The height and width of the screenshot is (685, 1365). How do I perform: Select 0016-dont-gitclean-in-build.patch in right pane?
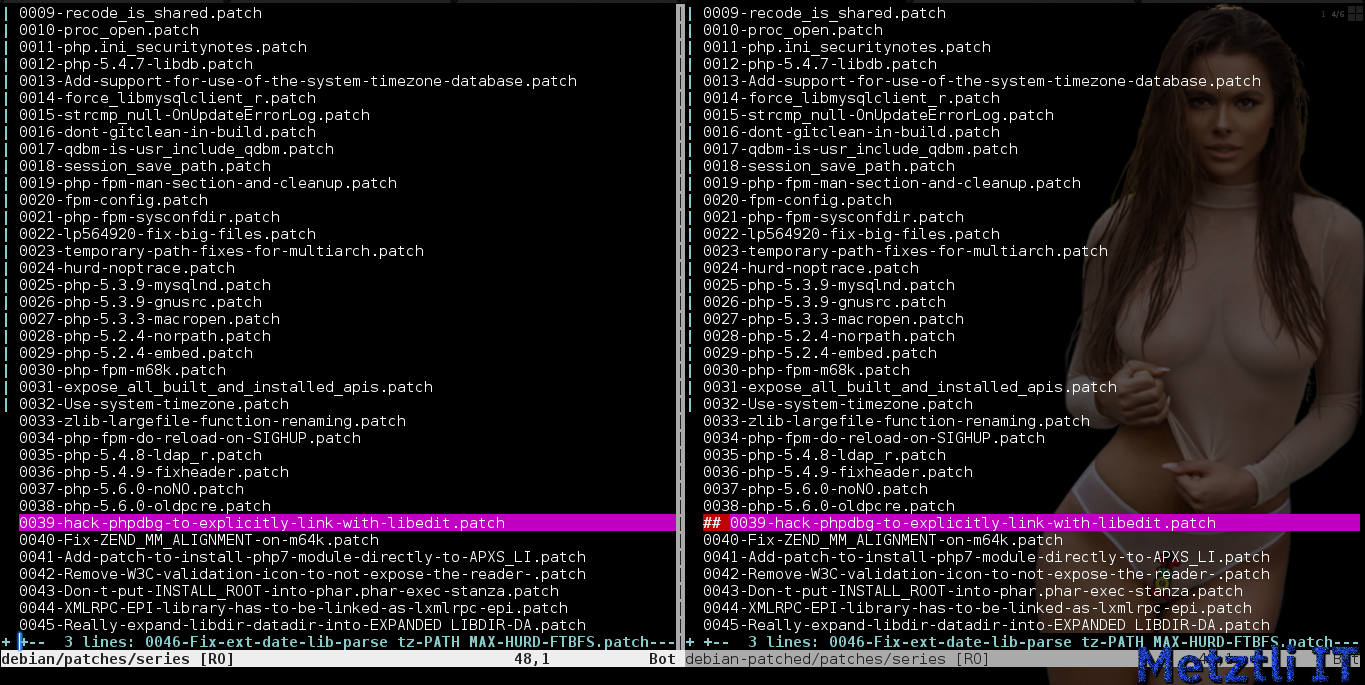click(x=851, y=132)
